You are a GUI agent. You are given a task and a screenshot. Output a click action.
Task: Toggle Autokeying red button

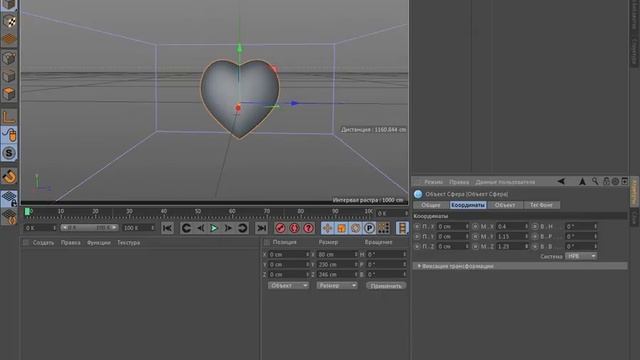[294, 228]
